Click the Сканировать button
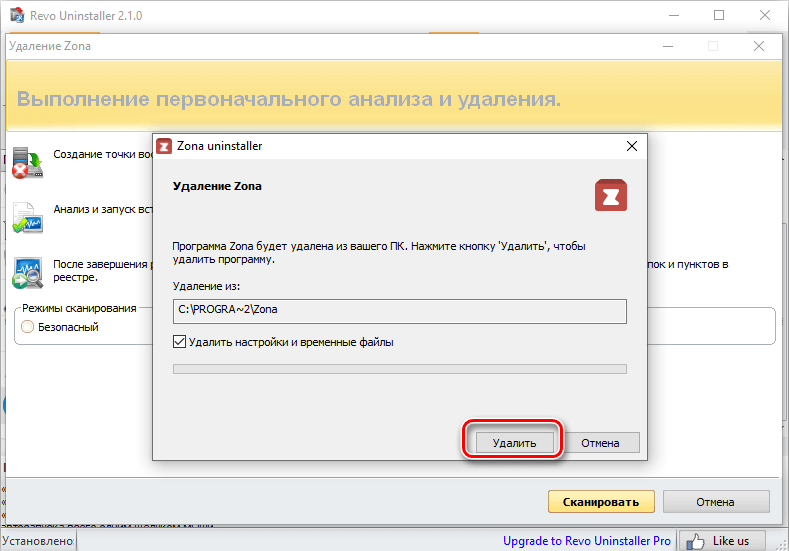Viewport: 789px width, 551px height. click(x=601, y=502)
